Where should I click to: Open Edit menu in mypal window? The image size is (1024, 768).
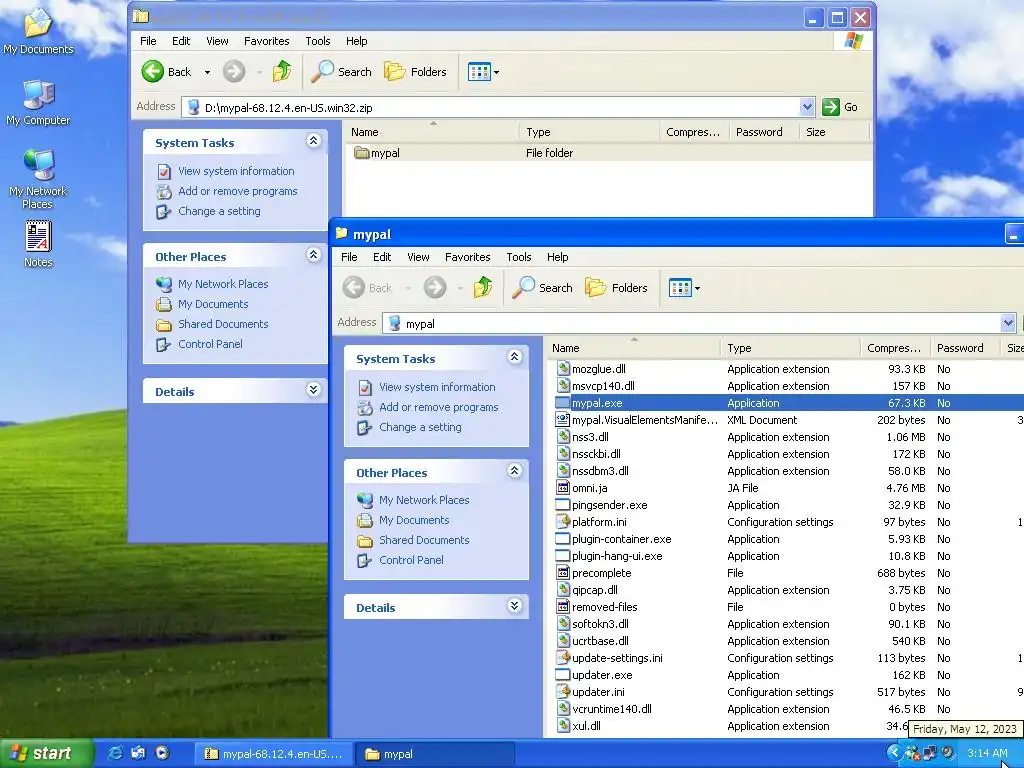(382, 257)
